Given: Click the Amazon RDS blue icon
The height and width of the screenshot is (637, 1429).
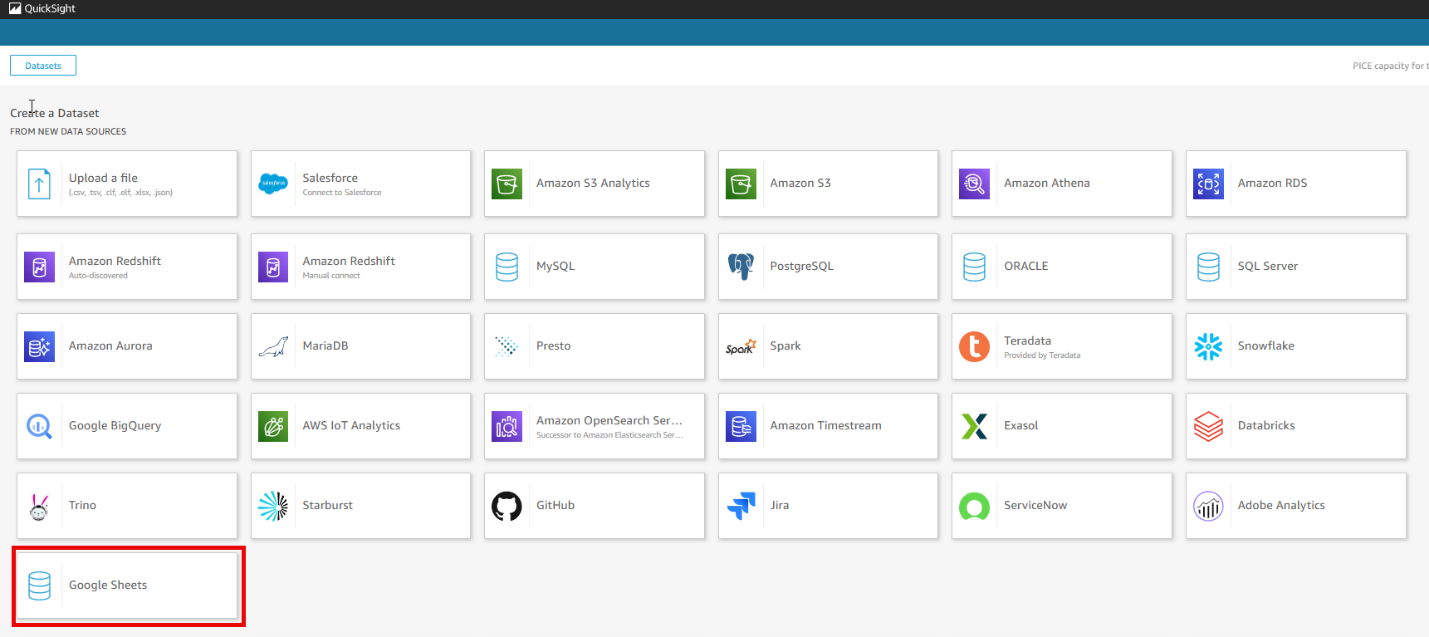Looking at the screenshot, I should [1208, 184].
